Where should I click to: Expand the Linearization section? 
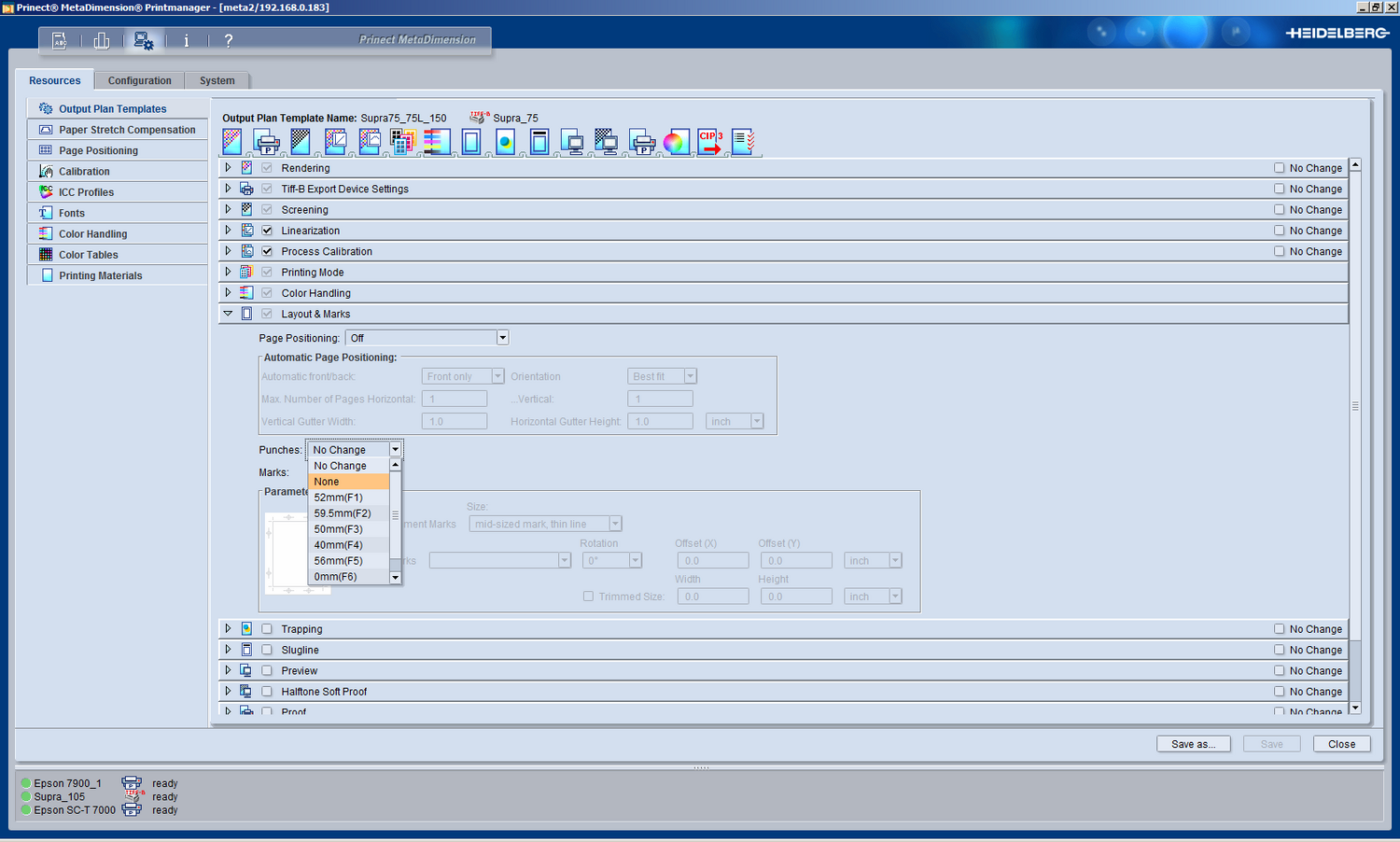click(x=228, y=231)
